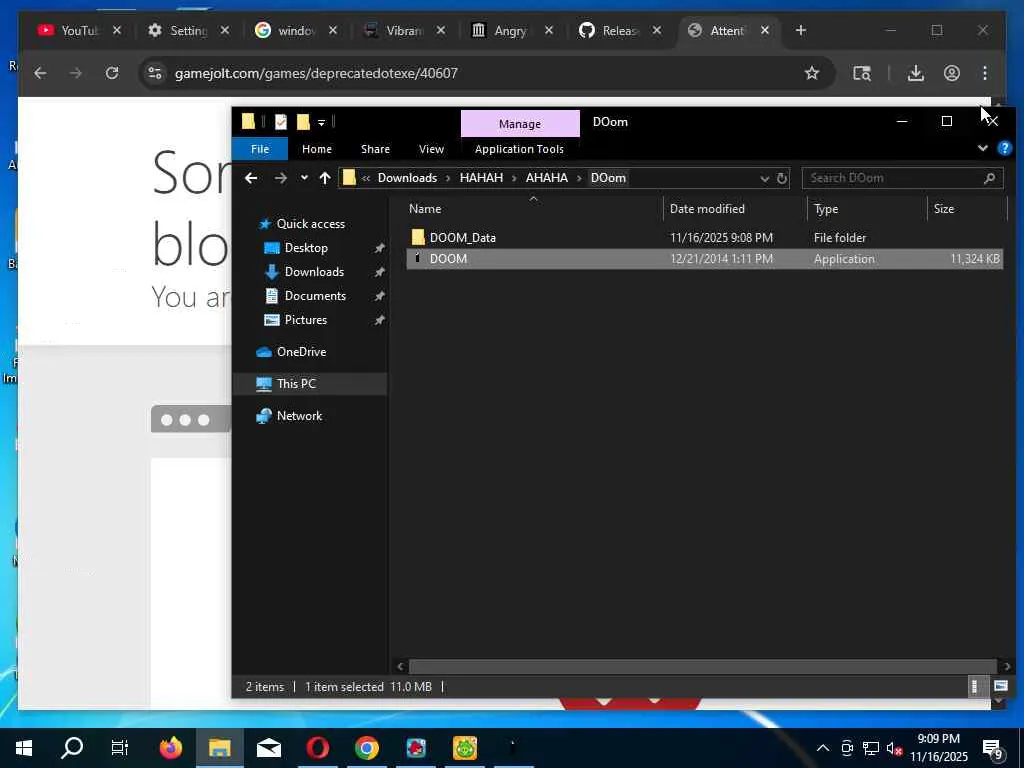Select the Application Tools tab

pyautogui.click(x=519, y=149)
